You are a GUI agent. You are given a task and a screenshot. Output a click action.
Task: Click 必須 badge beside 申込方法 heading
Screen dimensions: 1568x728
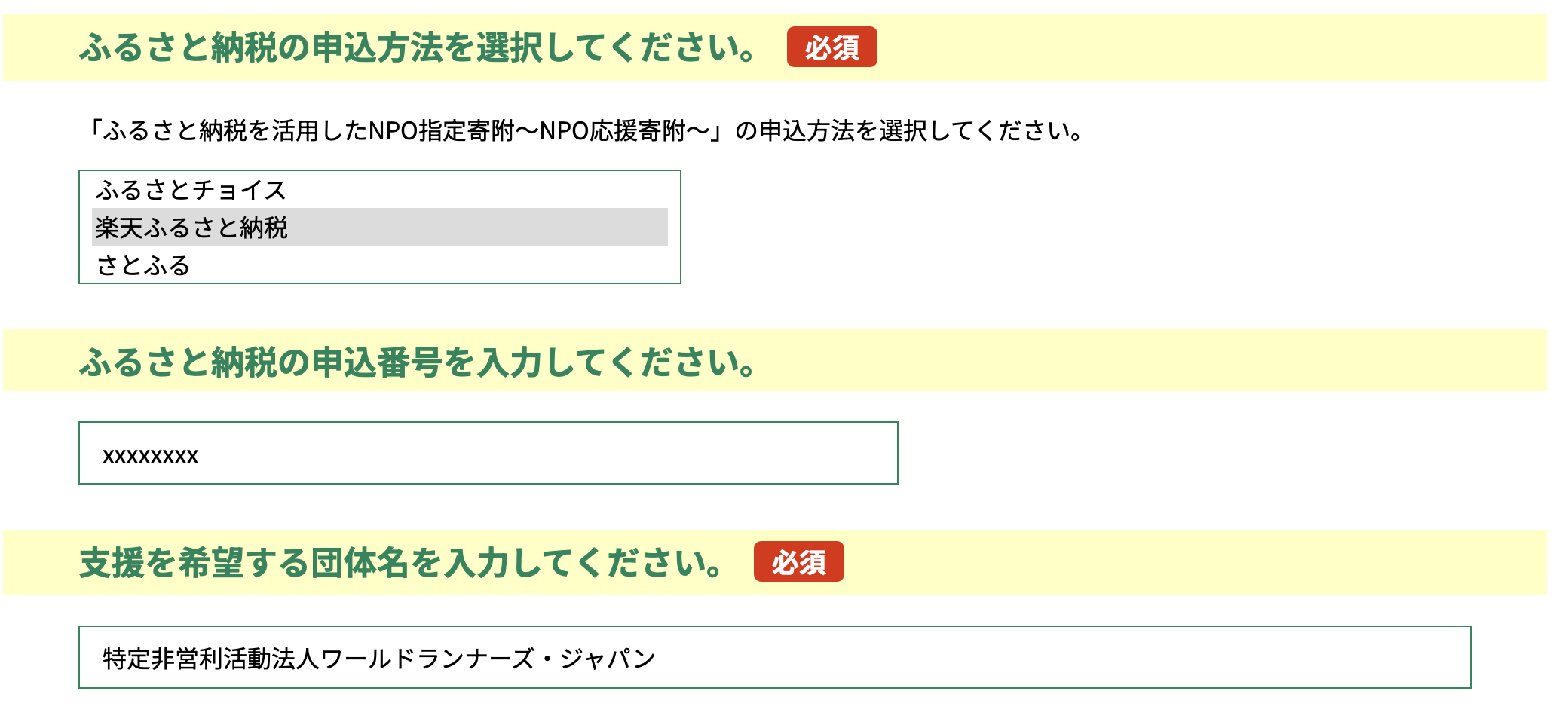point(831,47)
